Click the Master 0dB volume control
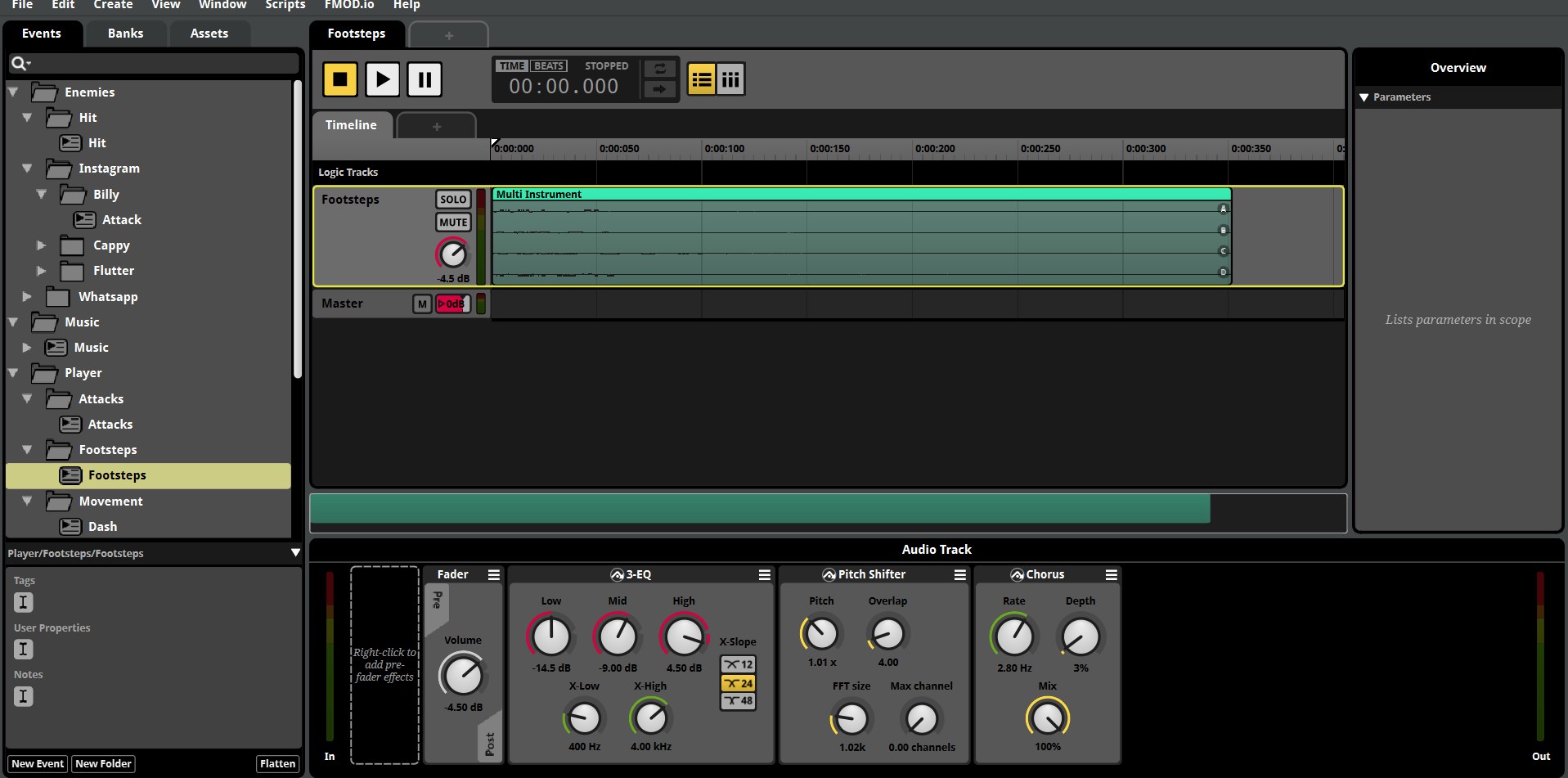Viewport: 1568px width, 778px height. (453, 304)
